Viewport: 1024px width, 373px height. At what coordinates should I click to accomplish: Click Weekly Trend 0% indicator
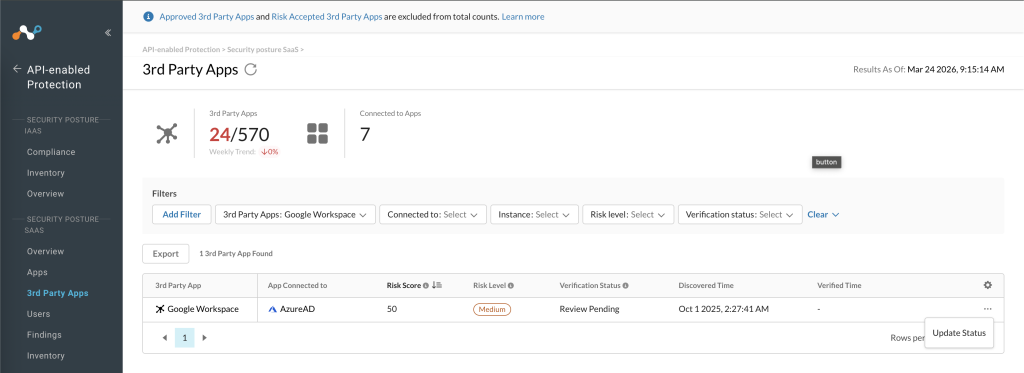click(x=270, y=152)
